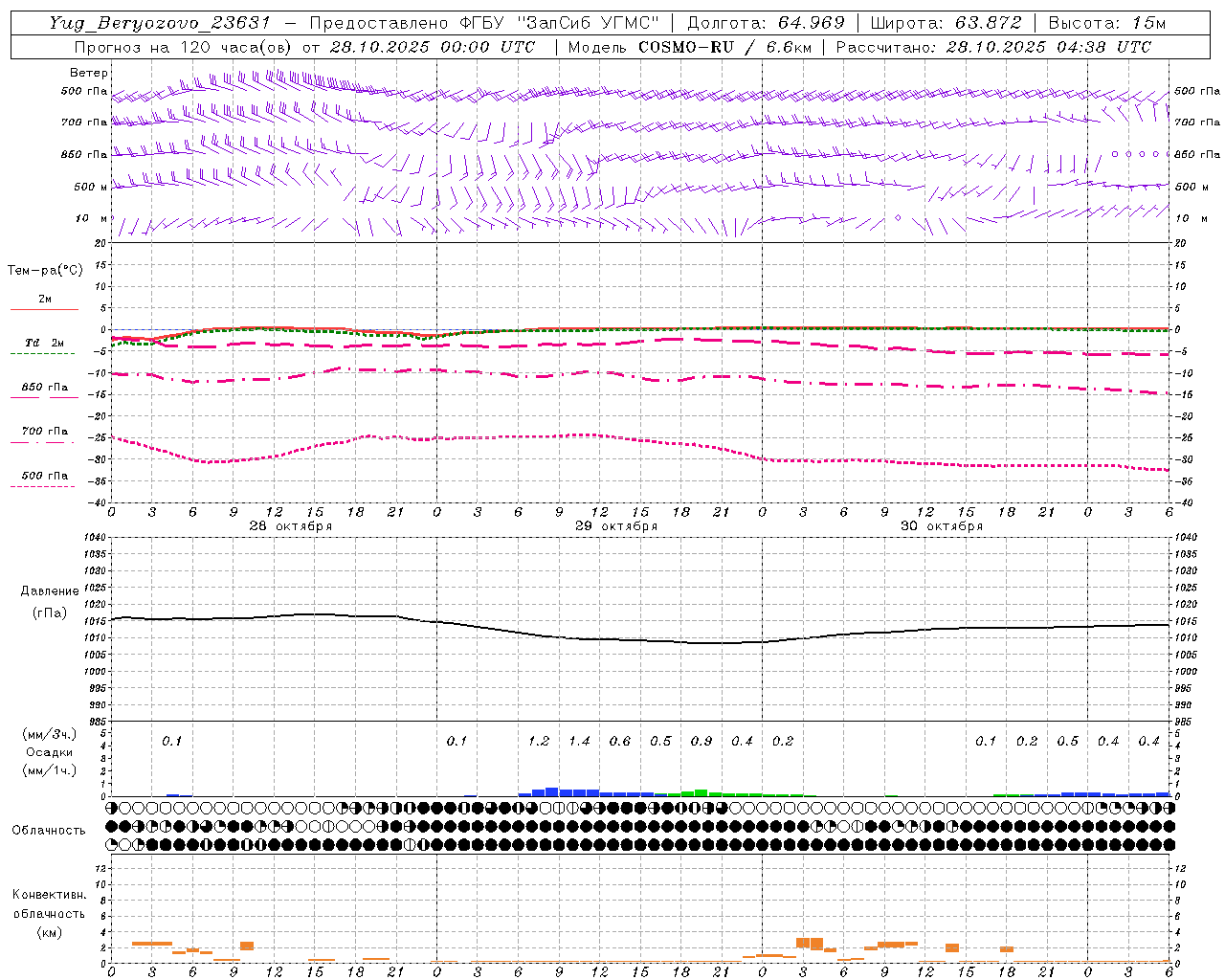Click the Облачность cloud cover label
The height and width of the screenshot is (980, 1225).
pyautogui.click(x=49, y=831)
